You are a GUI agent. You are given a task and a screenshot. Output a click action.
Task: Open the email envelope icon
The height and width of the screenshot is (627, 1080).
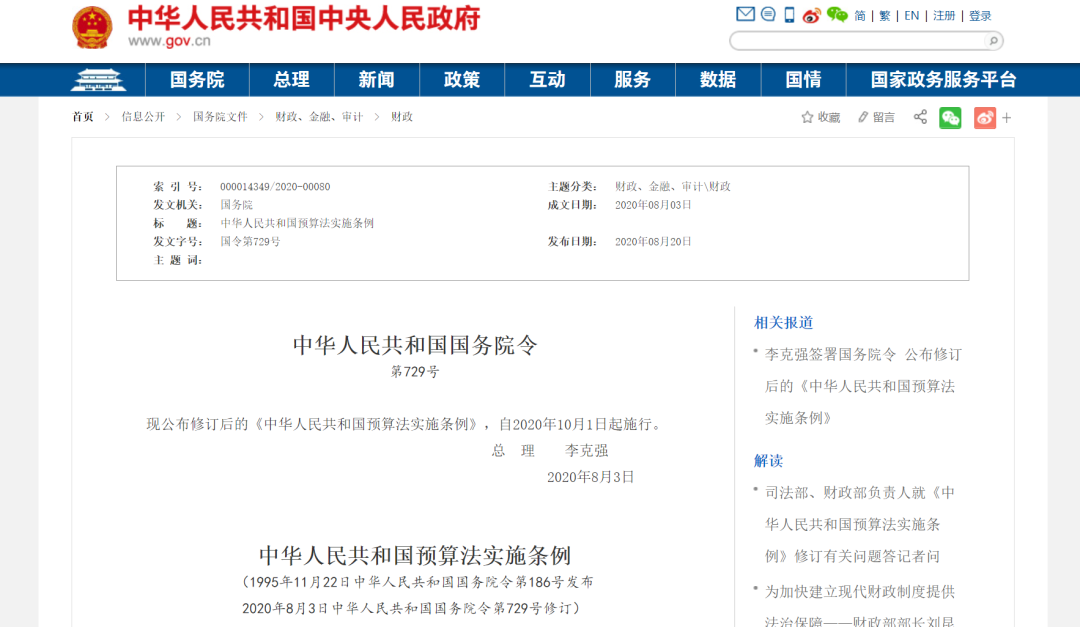click(746, 14)
